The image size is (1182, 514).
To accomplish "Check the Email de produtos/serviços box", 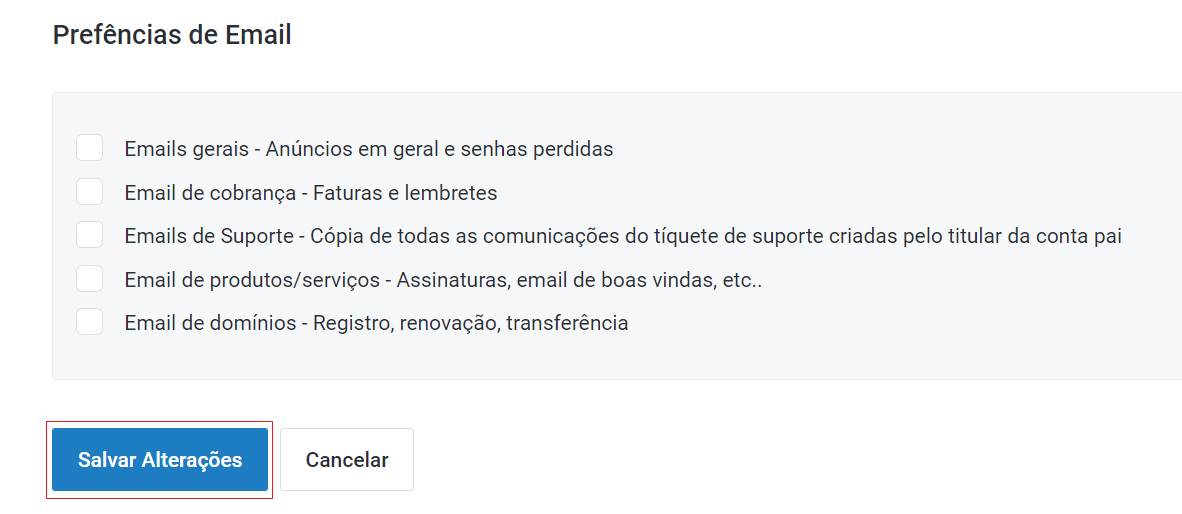I will coord(90,279).
